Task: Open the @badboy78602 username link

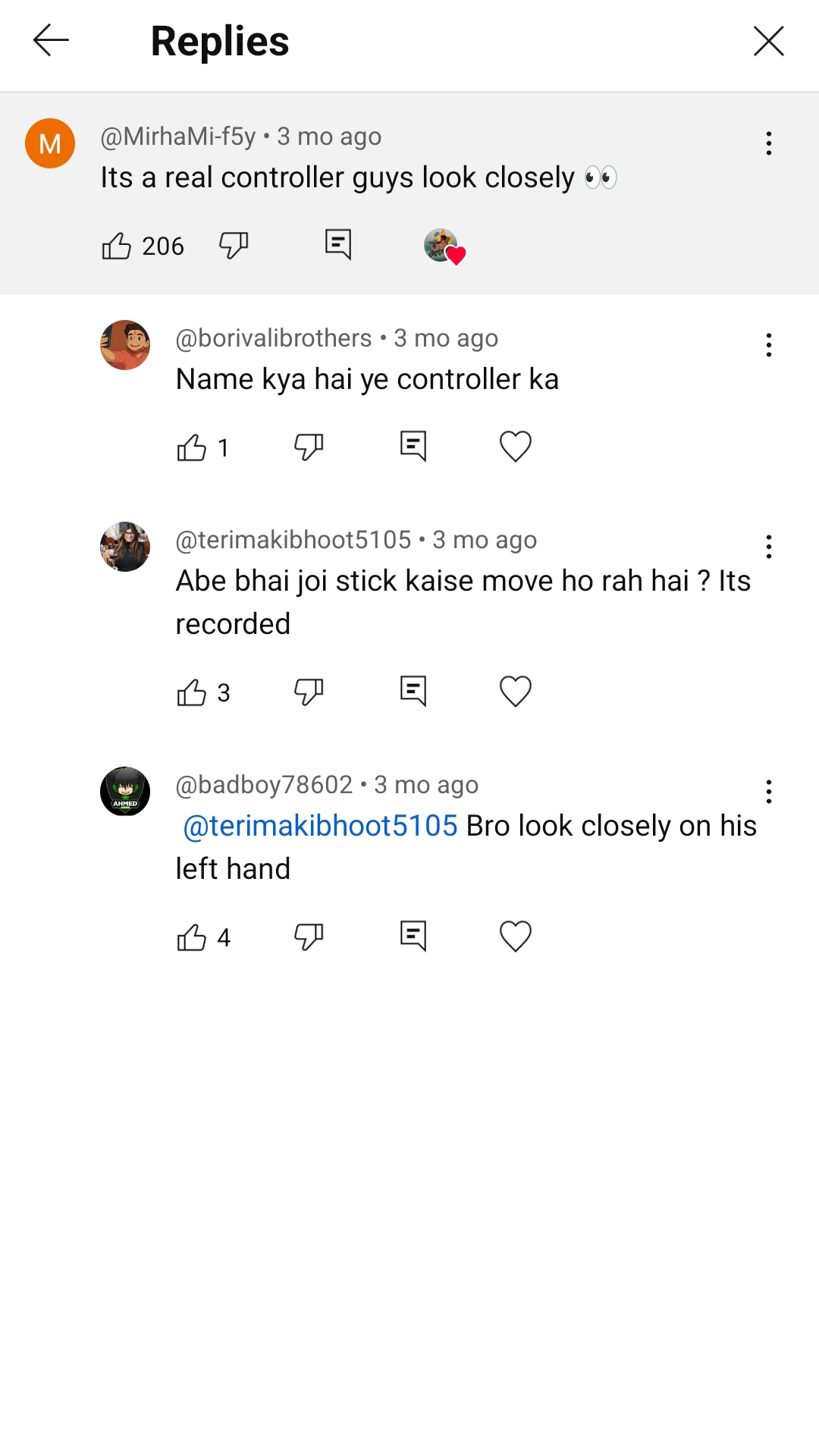Action: click(264, 785)
